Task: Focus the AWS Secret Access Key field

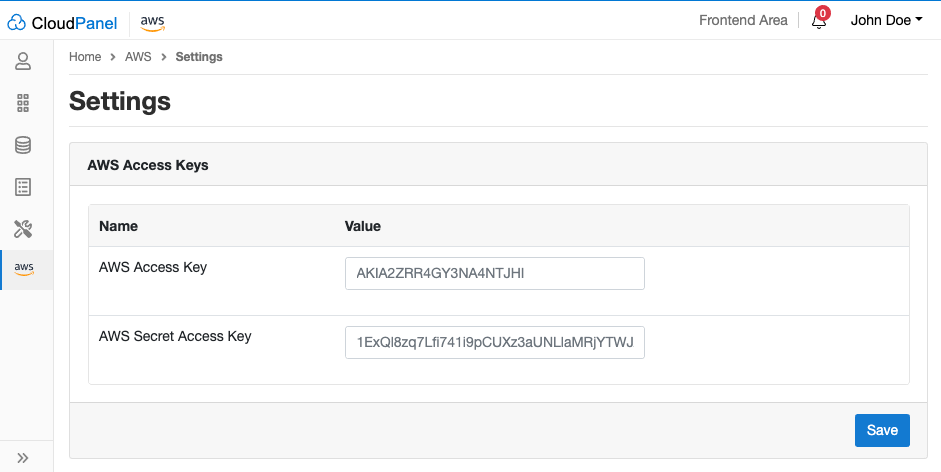Action: pyautogui.click(x=495, y=342)
